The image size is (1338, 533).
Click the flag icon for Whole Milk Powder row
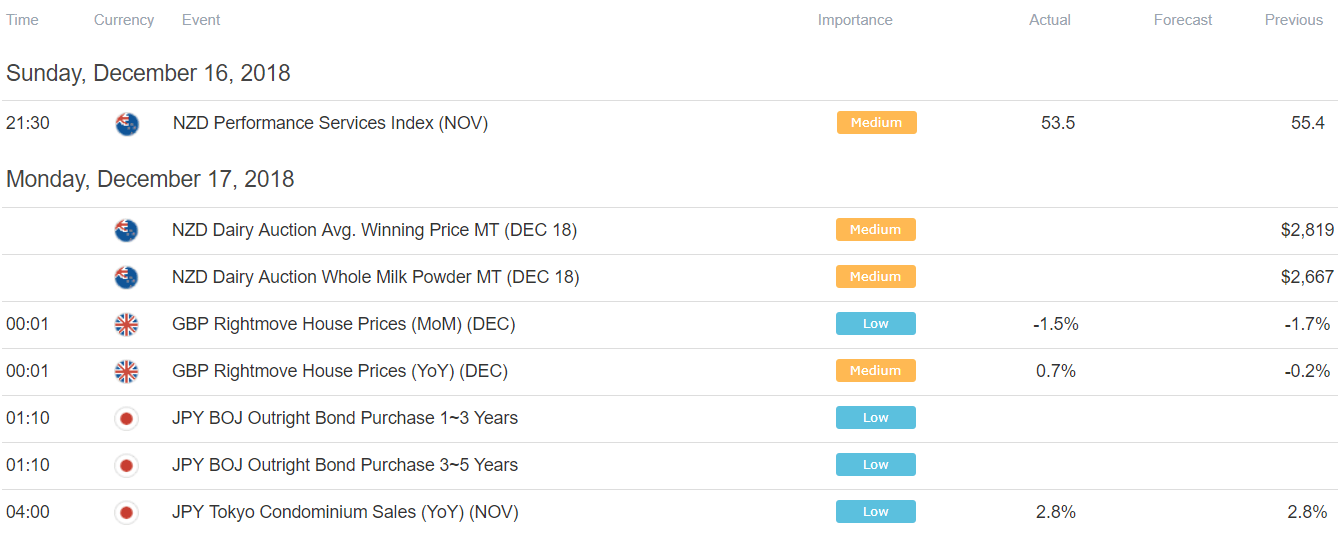[126, 277]
